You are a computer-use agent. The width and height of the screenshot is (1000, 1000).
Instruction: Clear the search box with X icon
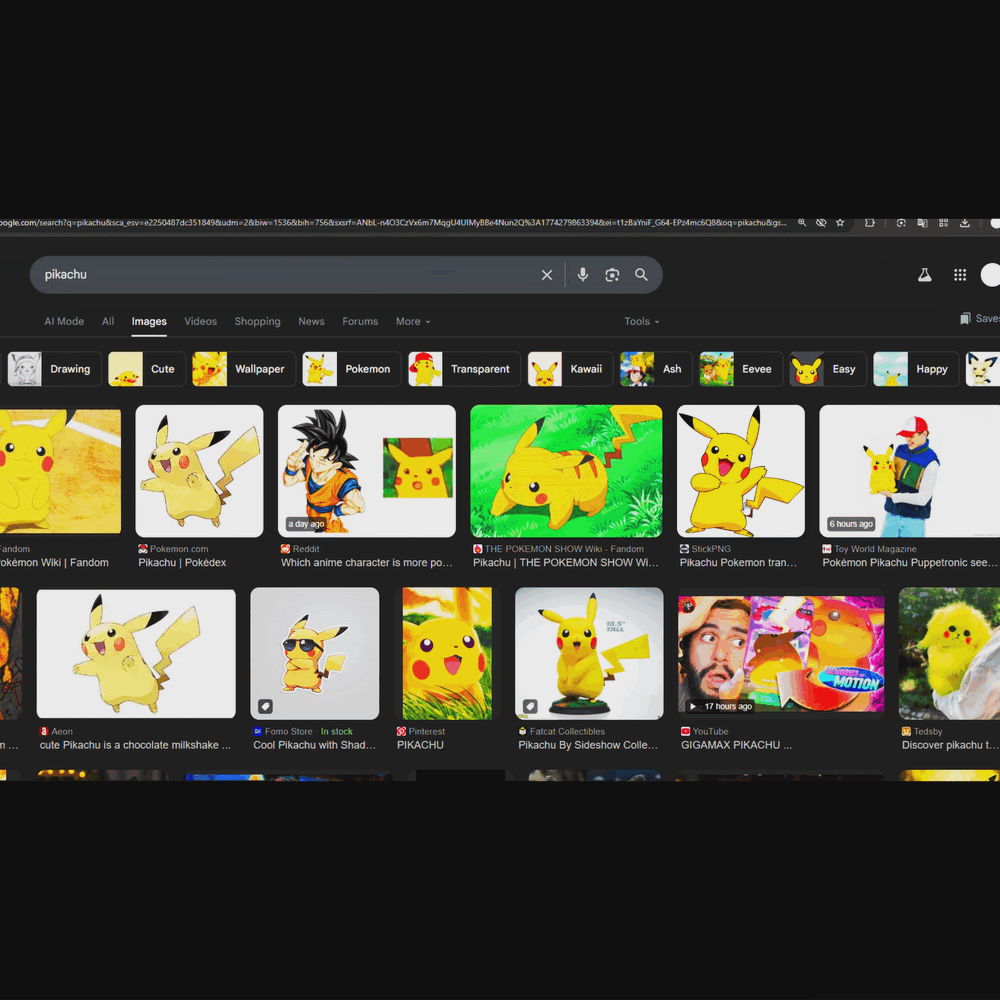[547, 275]
